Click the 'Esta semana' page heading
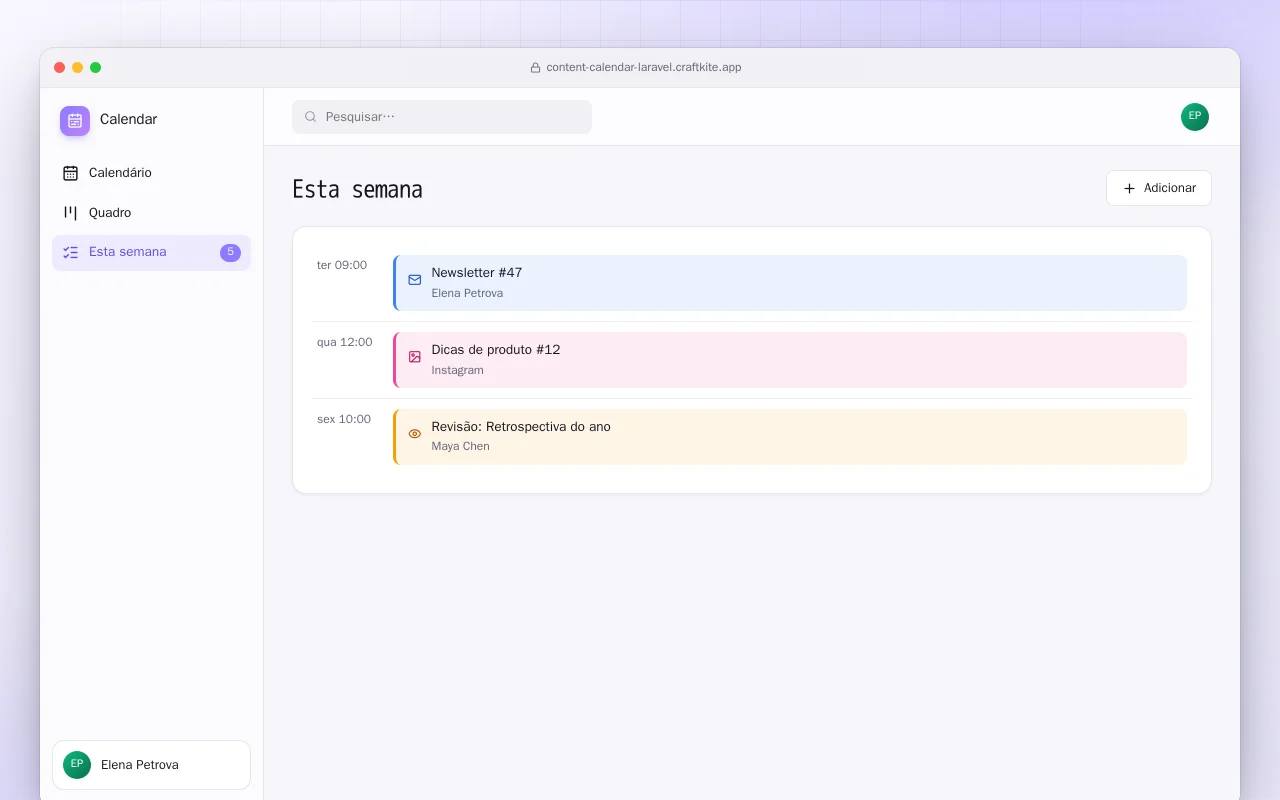Screen dimensions: 1280x800 357,189
